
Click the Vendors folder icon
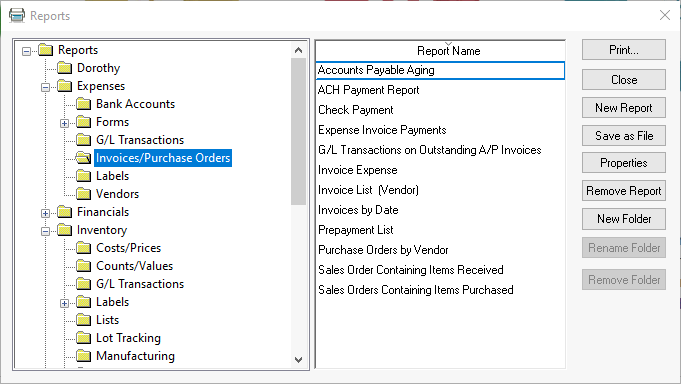(83, 194)
